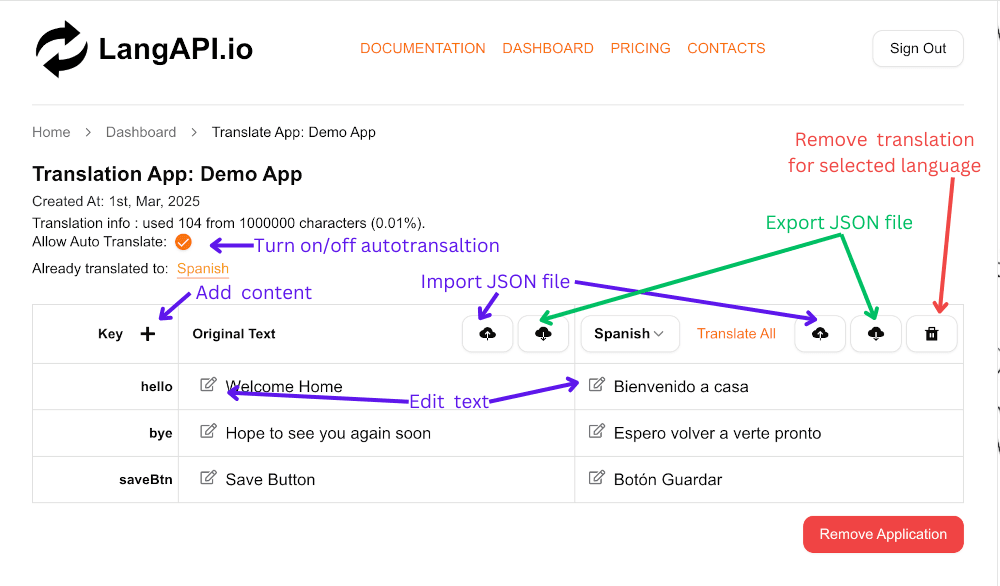
Task: Click the Sign Out button
Action: pyautogui.click(x=918, y=49)
